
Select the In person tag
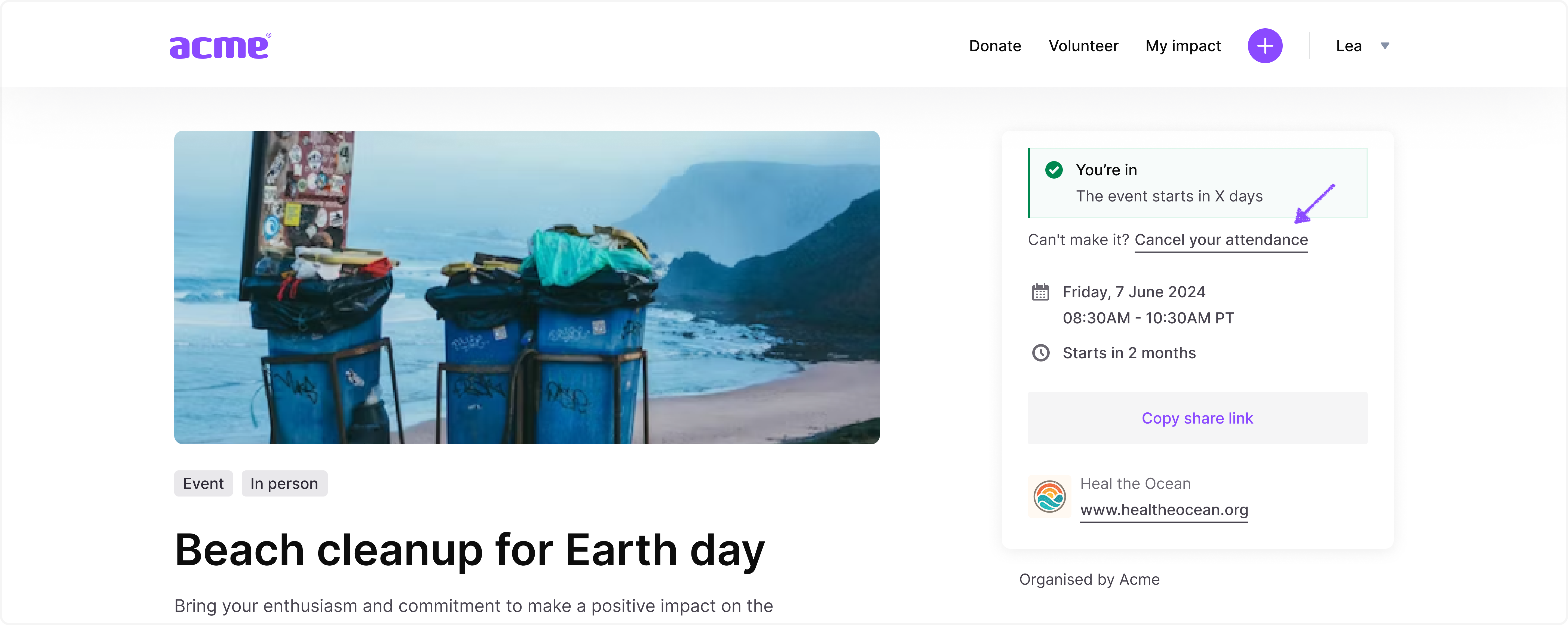click(x=284, y=483)
